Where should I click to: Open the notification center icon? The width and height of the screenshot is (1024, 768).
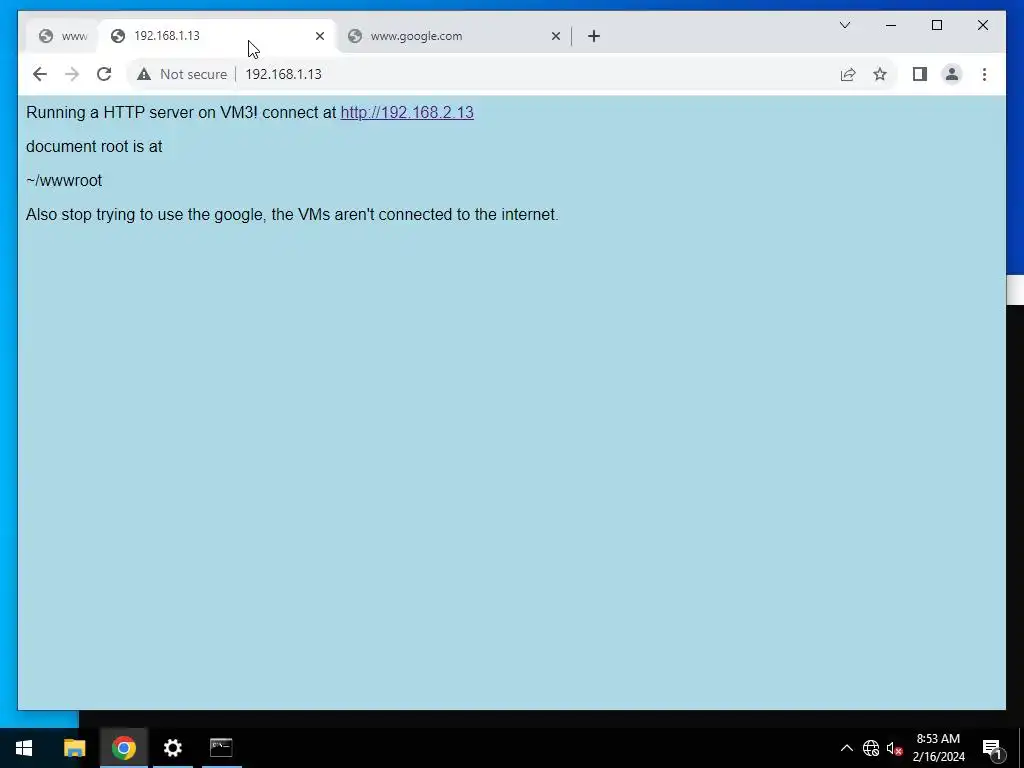(x=992, y=748)
